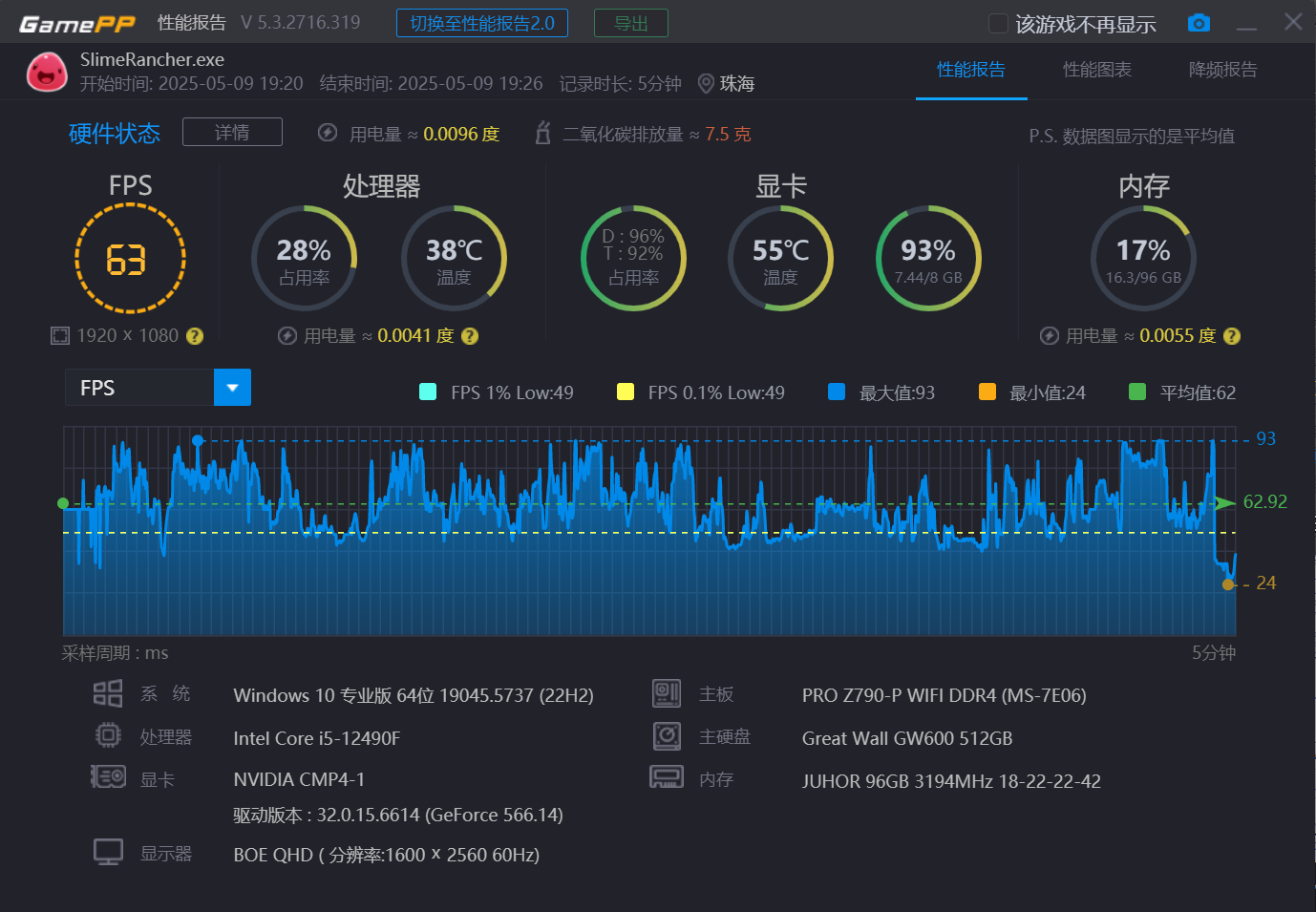This screenshot has height=912, width=1316.
Task: Click the GPU 55℃ temperature gauge
Action: click(x=780, y=258)
